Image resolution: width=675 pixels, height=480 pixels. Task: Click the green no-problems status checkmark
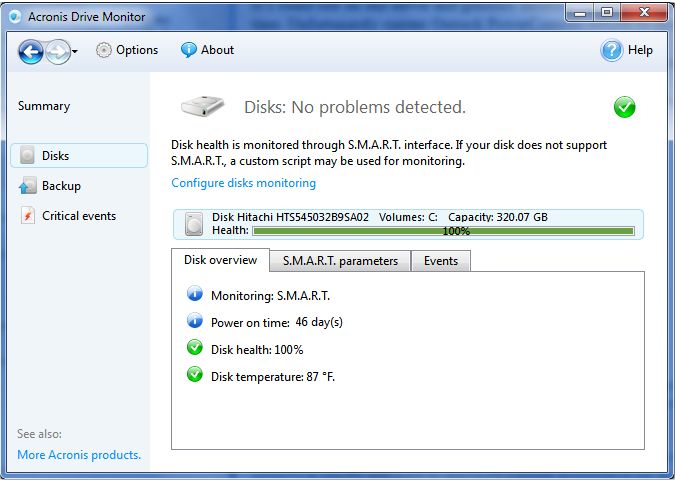click(x=625, y=107)
